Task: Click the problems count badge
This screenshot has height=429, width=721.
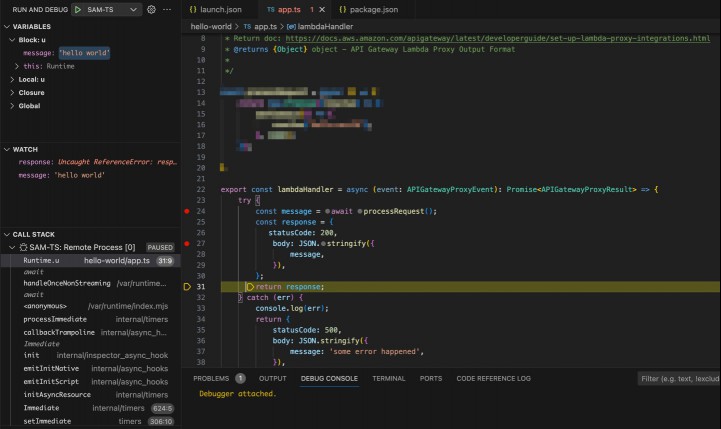Action: pyautogui.click(x=240, y=378)
